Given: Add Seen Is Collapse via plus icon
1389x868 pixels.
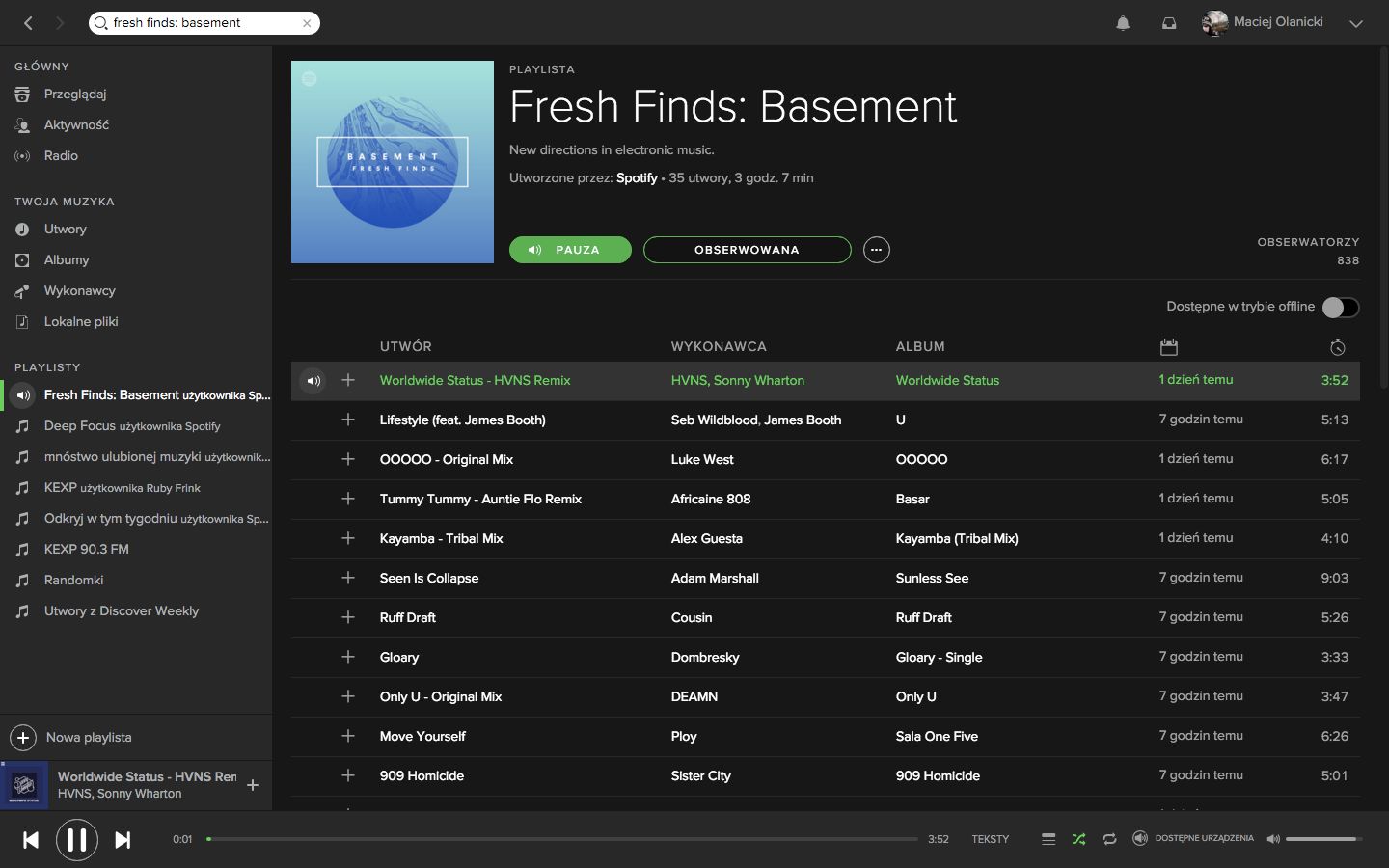Looking at the screenshot, I should (x=348, y=578).
